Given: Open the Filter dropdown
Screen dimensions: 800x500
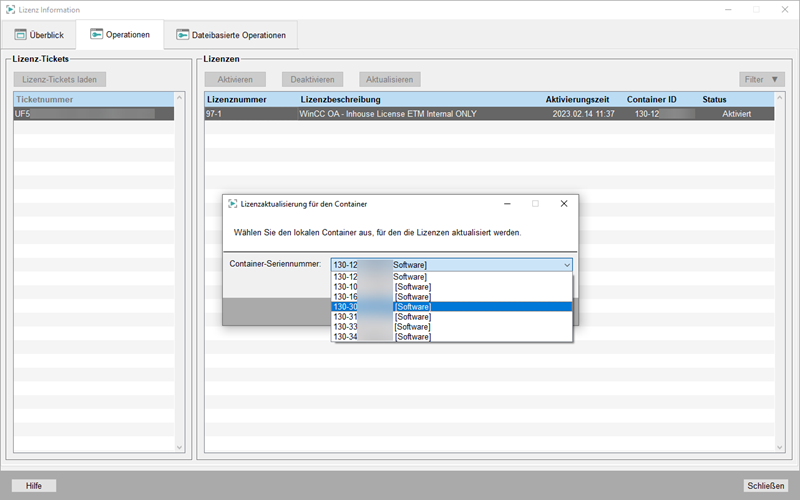Looking at the screenshot, I should (762, 79).
